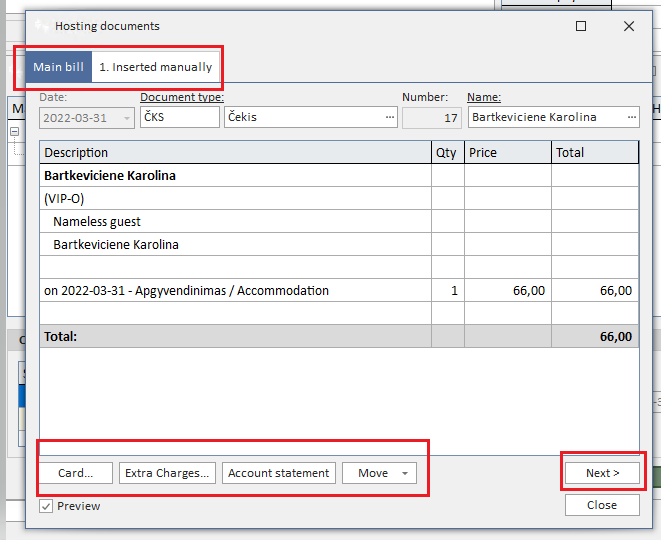This screenshot has width=661, height=540.
Task: Click the Total: summary label
Action: (x=61, y=336)
